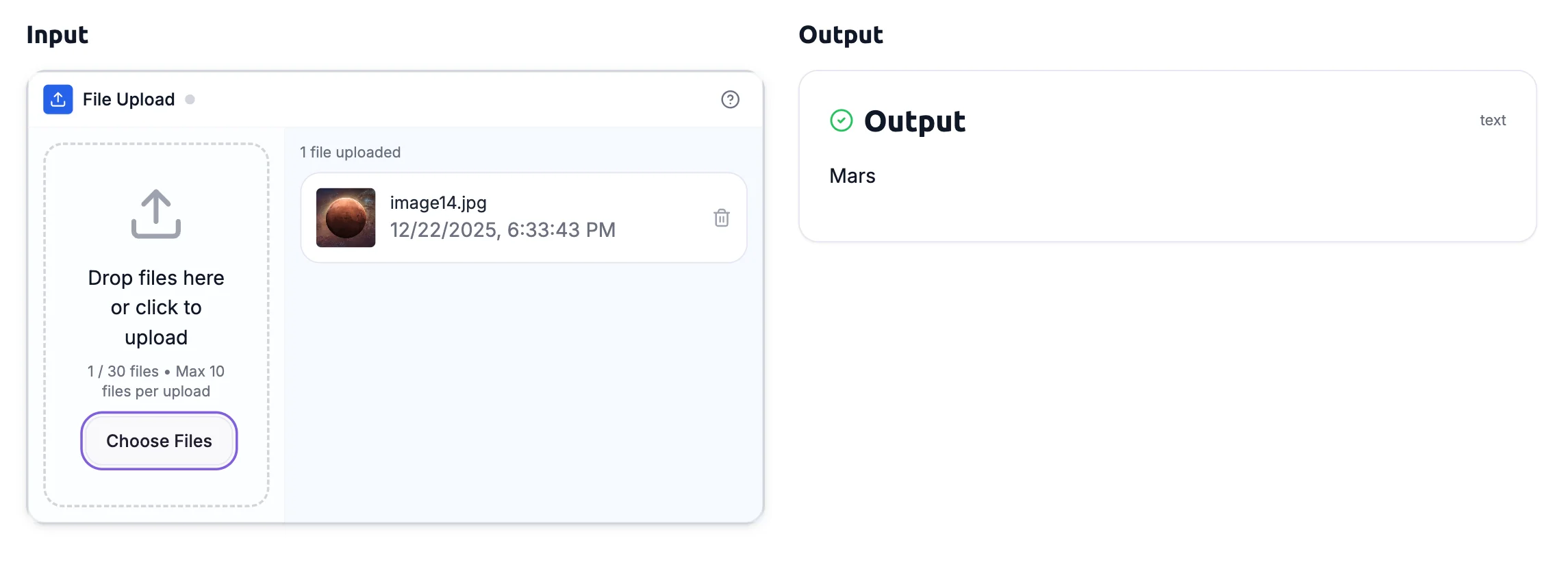The image size is (1568, 571).
Task: Delete image14.jpg using the trash icon
Action: pos(722,218)
